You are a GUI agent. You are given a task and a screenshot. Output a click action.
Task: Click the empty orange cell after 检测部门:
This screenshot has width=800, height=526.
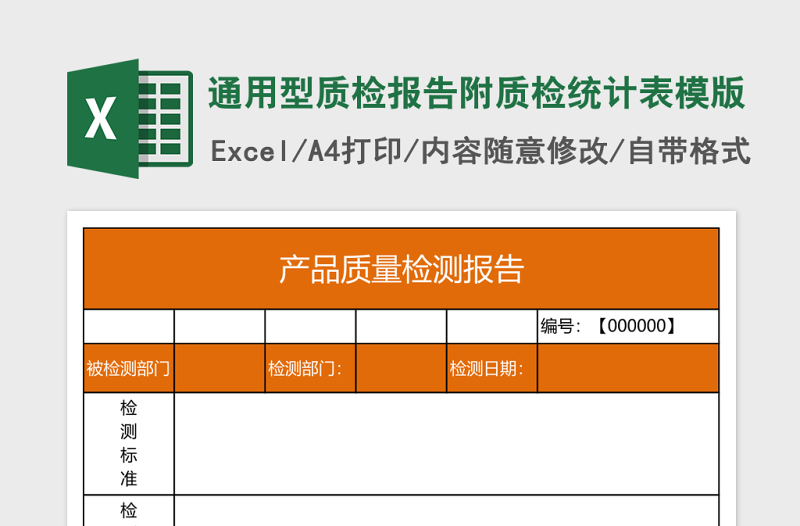[401, 368]
